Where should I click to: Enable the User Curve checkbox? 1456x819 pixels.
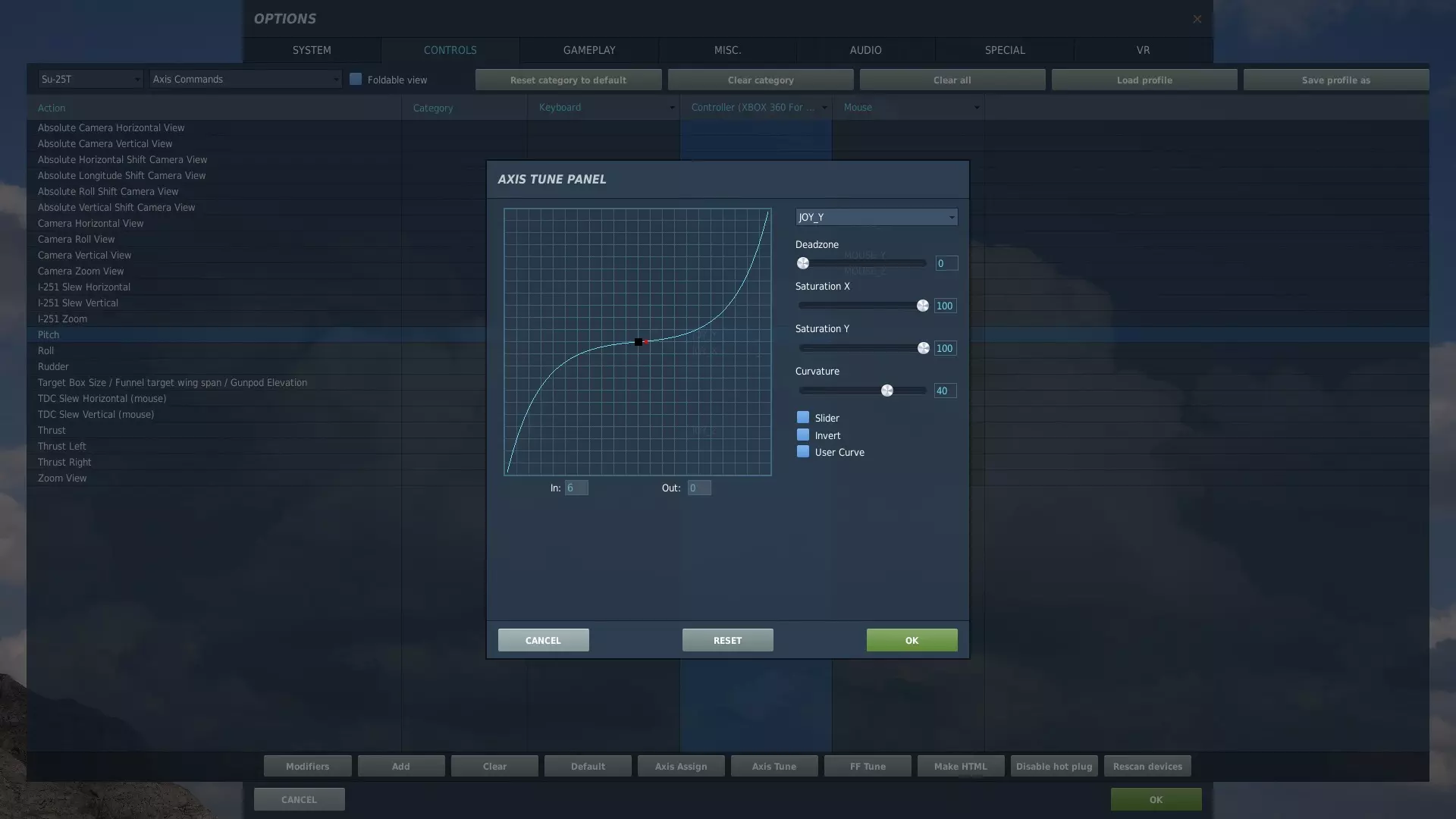point(803,452)
